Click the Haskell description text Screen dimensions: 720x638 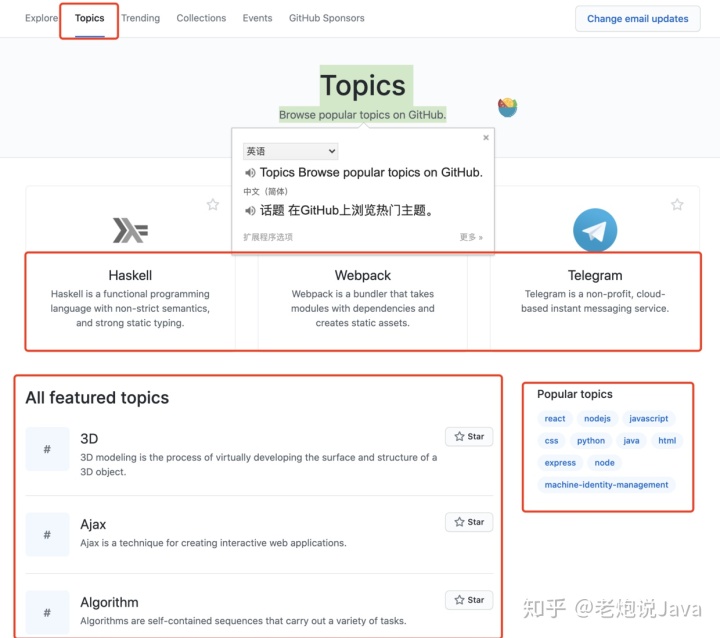tap(130, 308)
